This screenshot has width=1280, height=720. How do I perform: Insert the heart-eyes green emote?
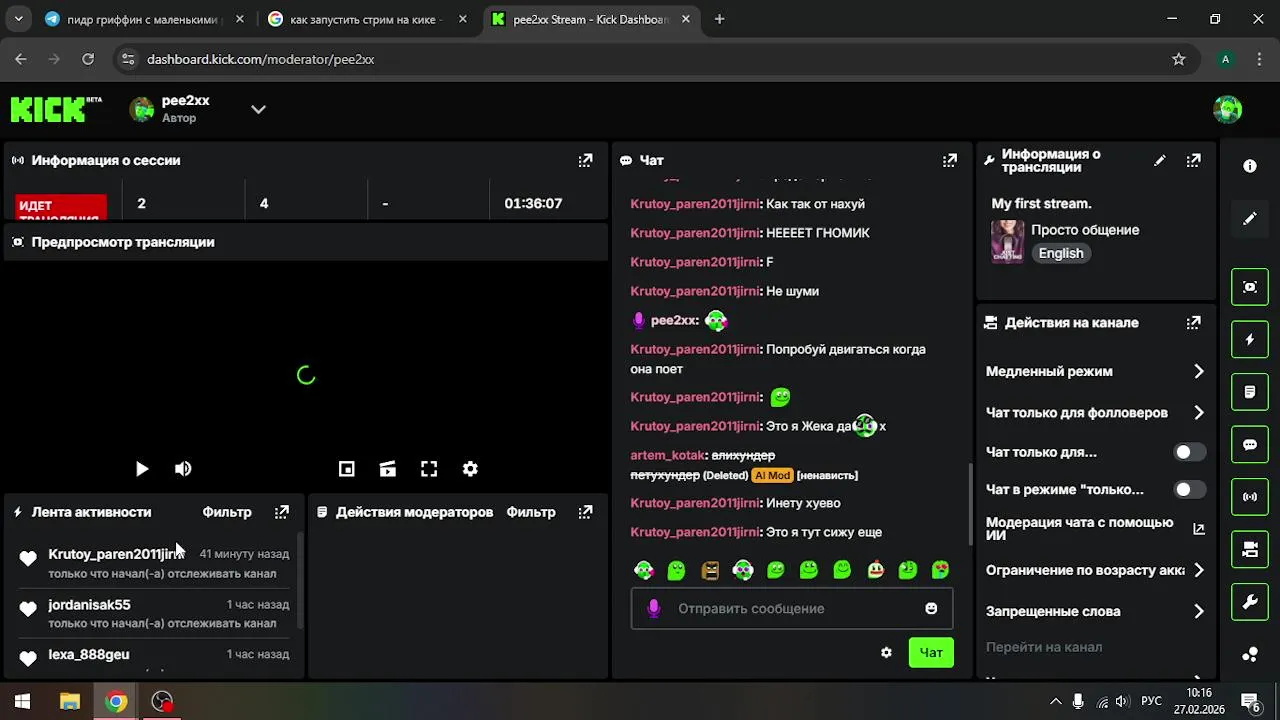pos(940,570)
